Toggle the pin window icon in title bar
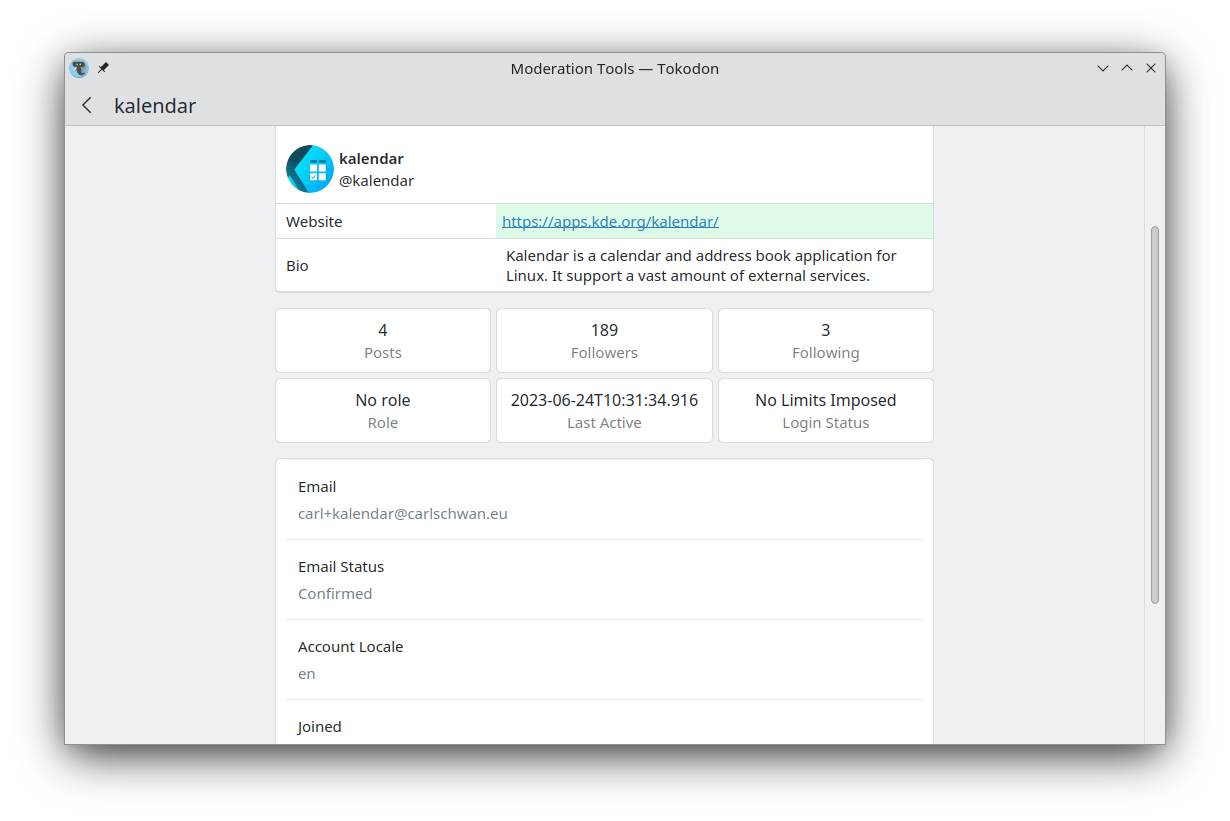The height and width of the screenshot is (821, 1230). pos(103,68)
